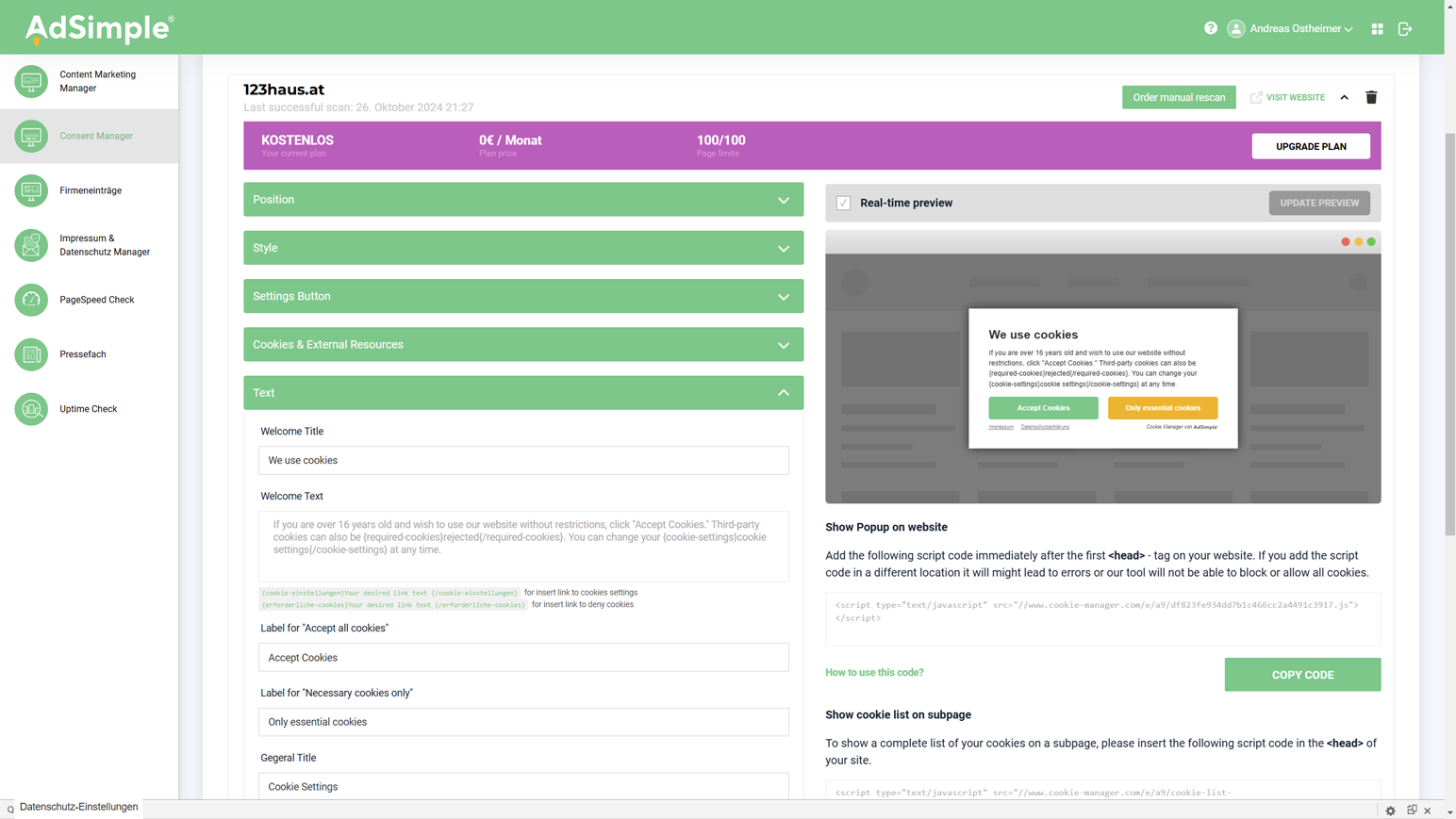
Task: Click the COPY CODE button
Action: (x=1302, y=675)
